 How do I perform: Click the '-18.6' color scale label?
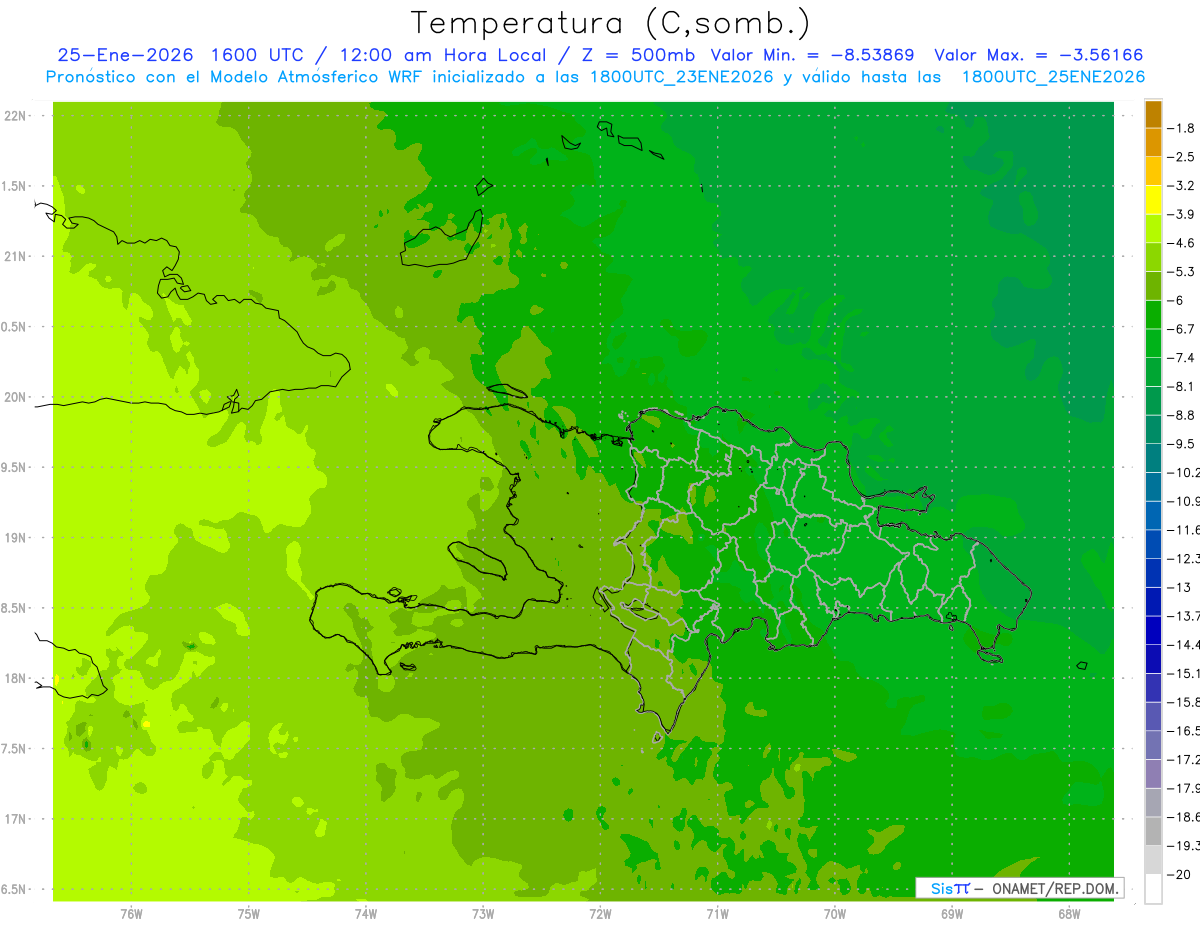pos(1183,816)
